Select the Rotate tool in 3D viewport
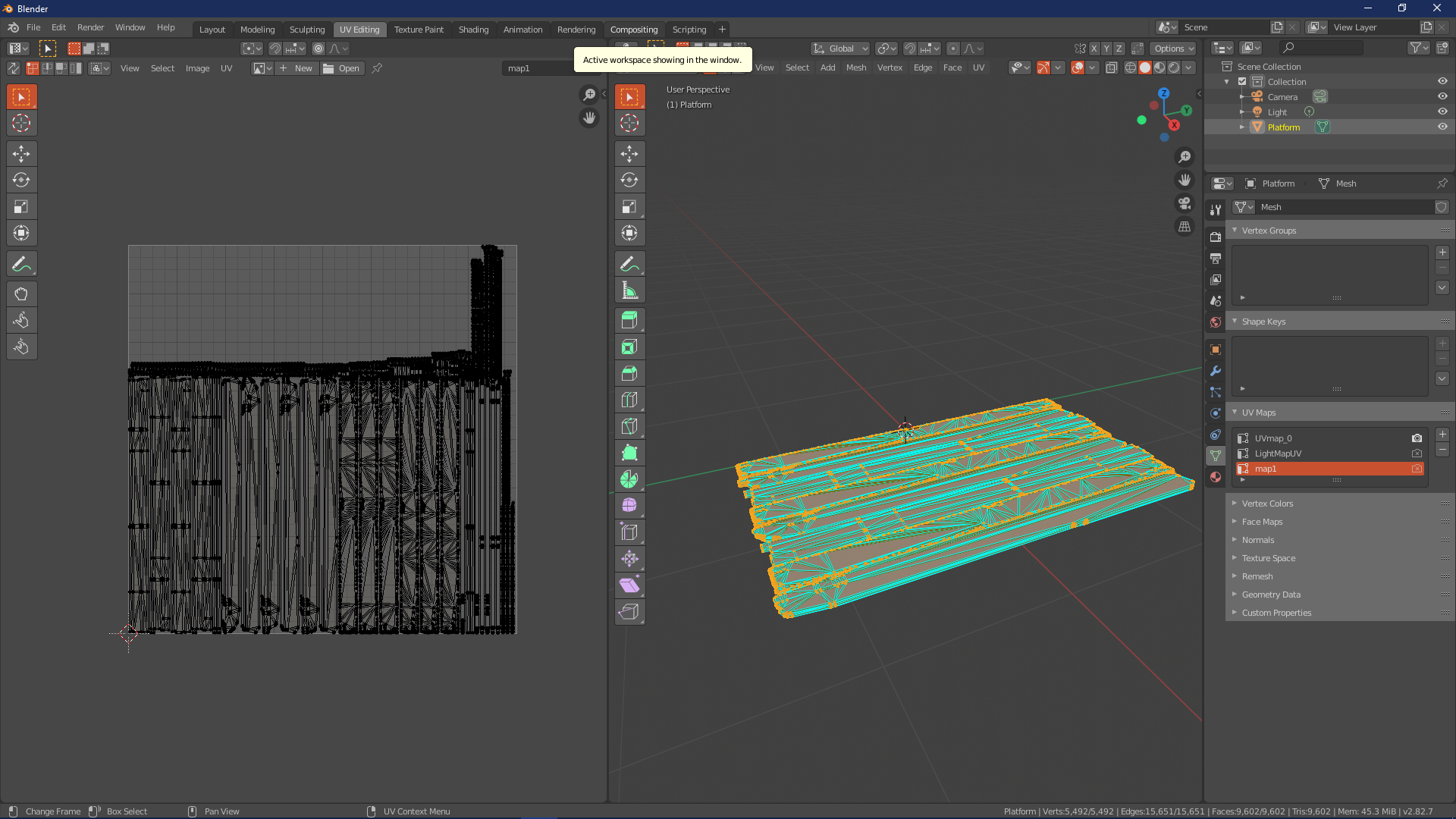 tap(629, 180)
